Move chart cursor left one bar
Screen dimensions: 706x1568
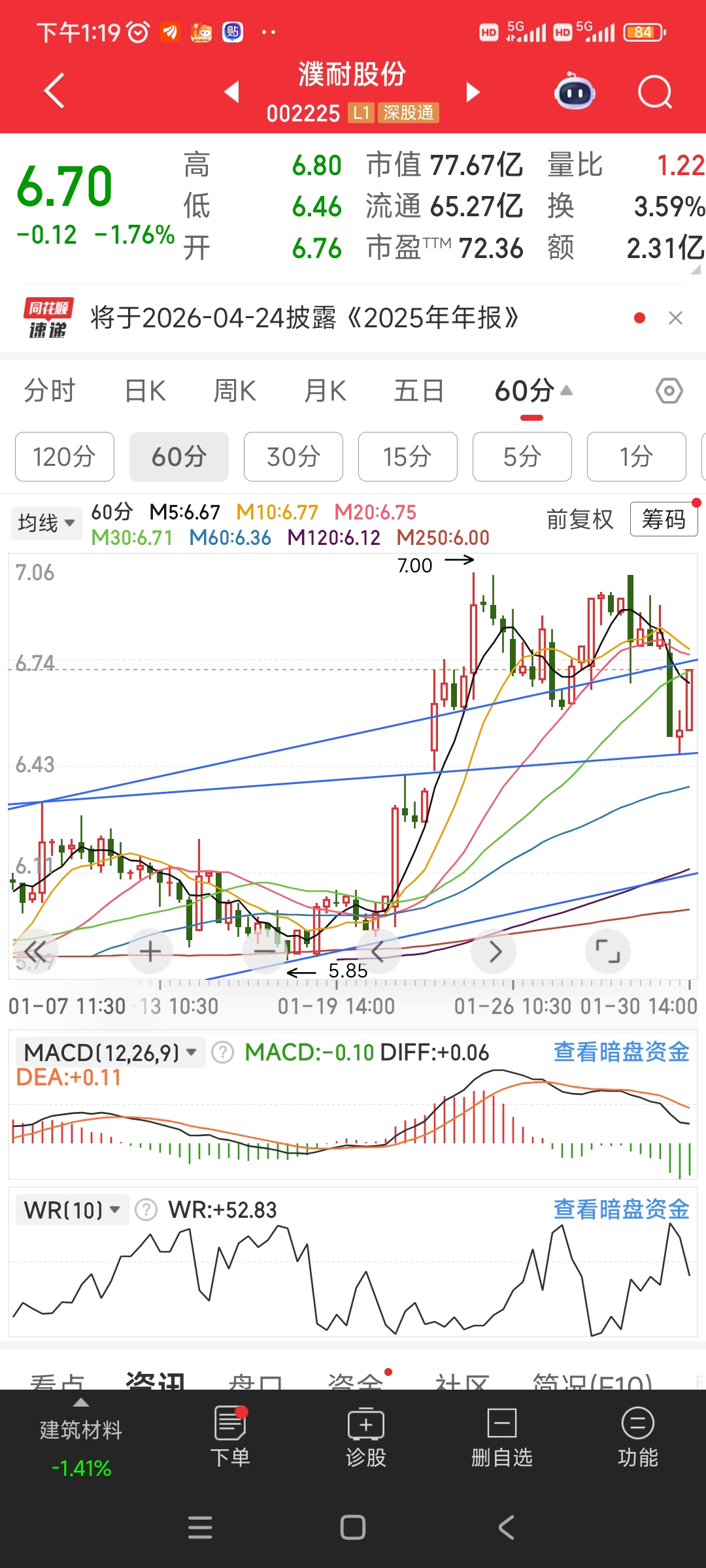378,951
